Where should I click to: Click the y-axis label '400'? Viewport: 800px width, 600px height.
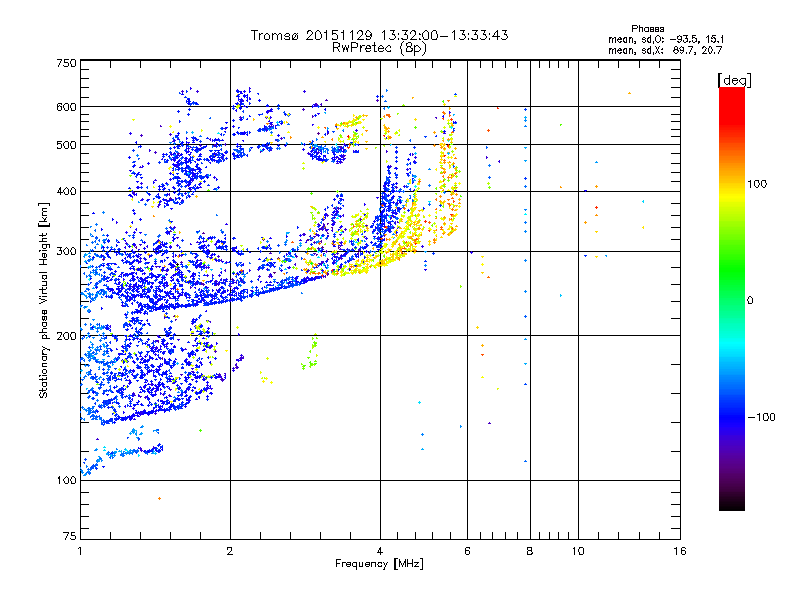click(66, 191)
